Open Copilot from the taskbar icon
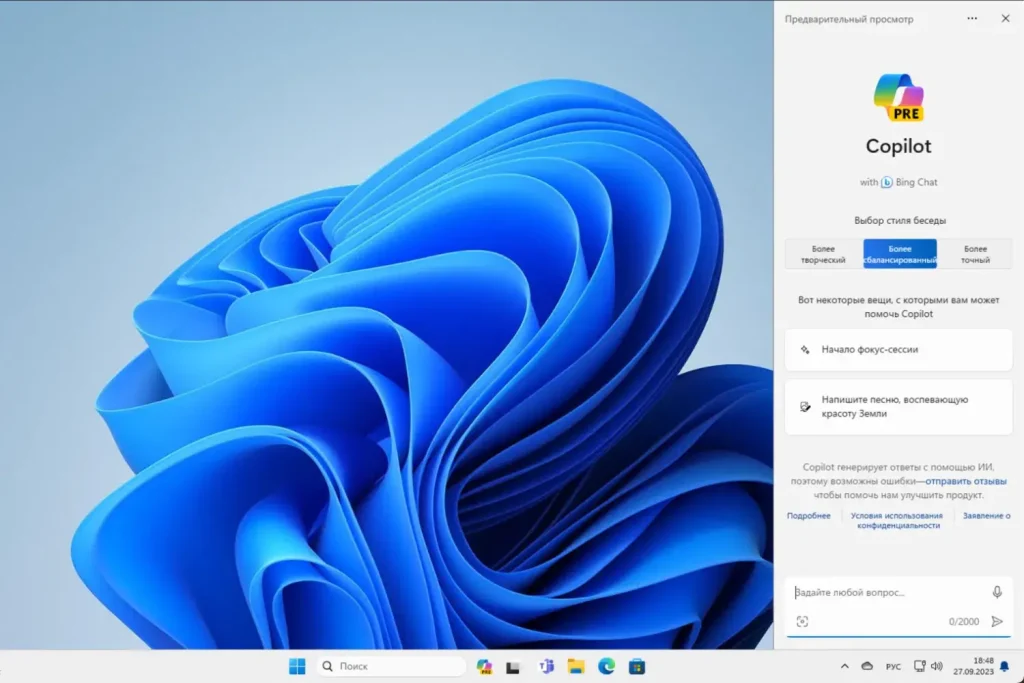This screenshot has height=683, width=1024. coord(485,666)
